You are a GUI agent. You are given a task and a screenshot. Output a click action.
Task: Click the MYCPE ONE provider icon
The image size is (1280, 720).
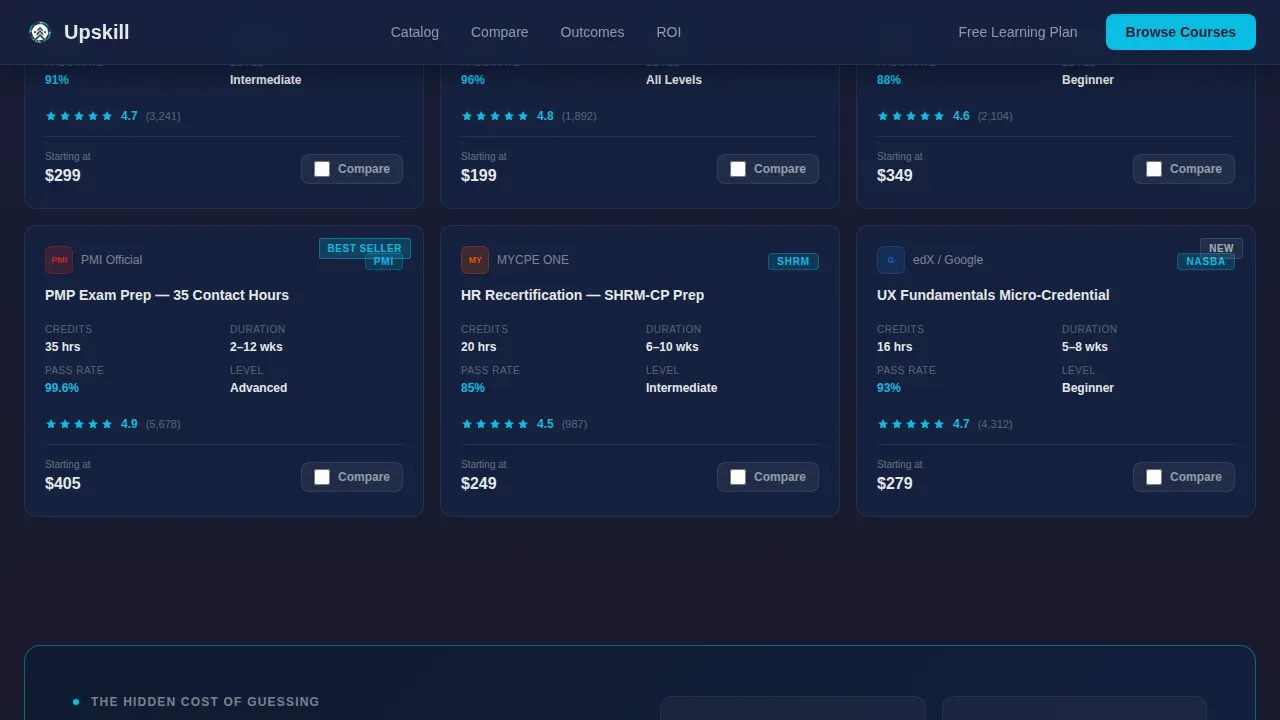pyautogui.click(x=475, y=260)
